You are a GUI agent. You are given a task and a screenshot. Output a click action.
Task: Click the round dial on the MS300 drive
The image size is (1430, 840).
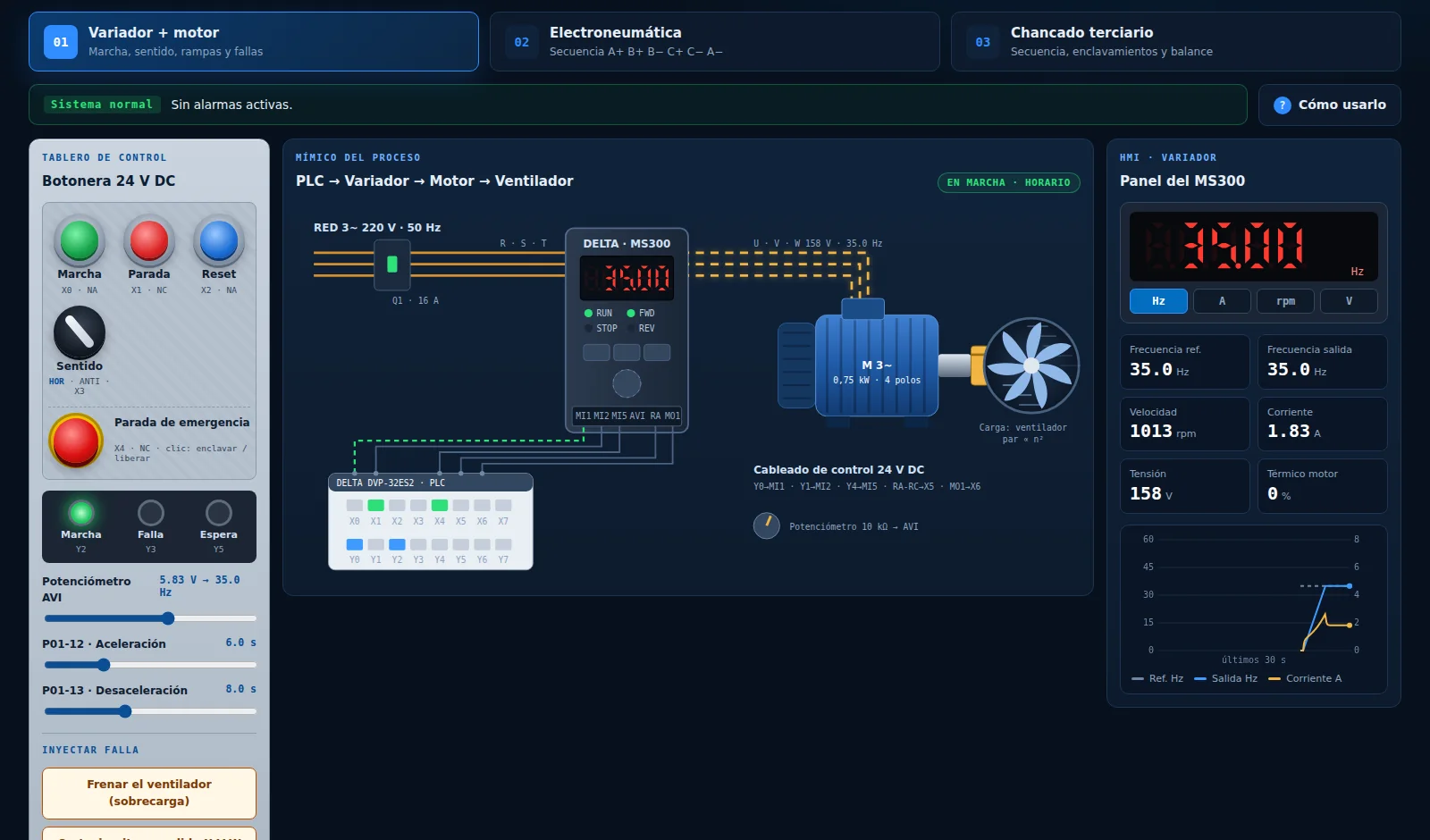click(627, 383)
